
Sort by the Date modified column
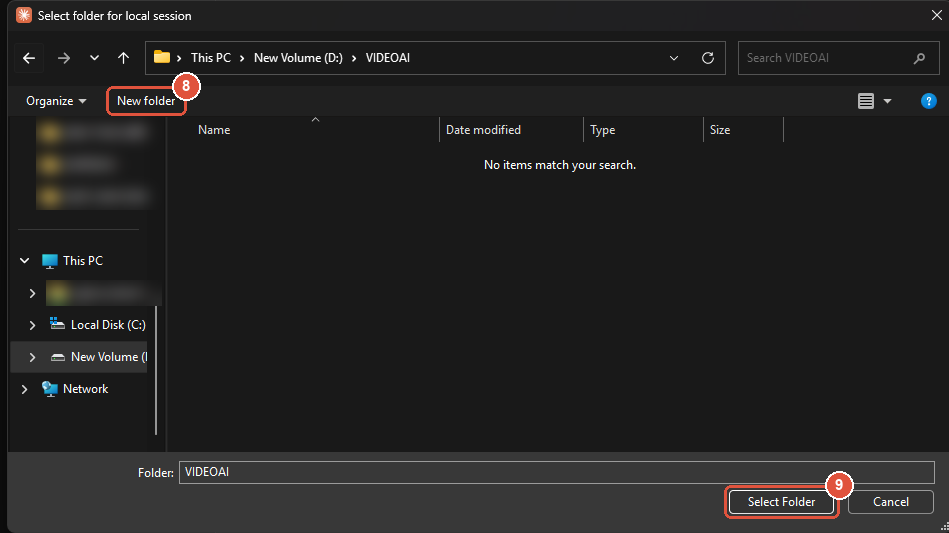tap(483, 130)
